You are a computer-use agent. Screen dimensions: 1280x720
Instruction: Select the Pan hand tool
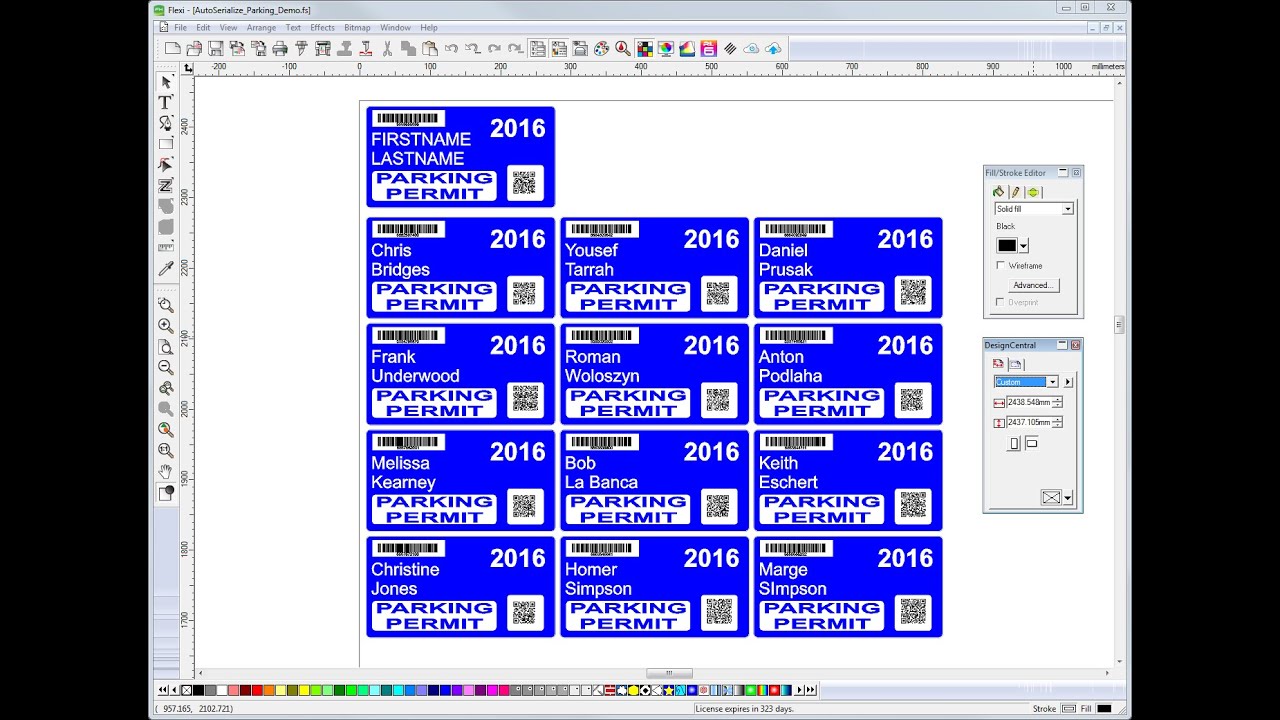coord(166,472)
